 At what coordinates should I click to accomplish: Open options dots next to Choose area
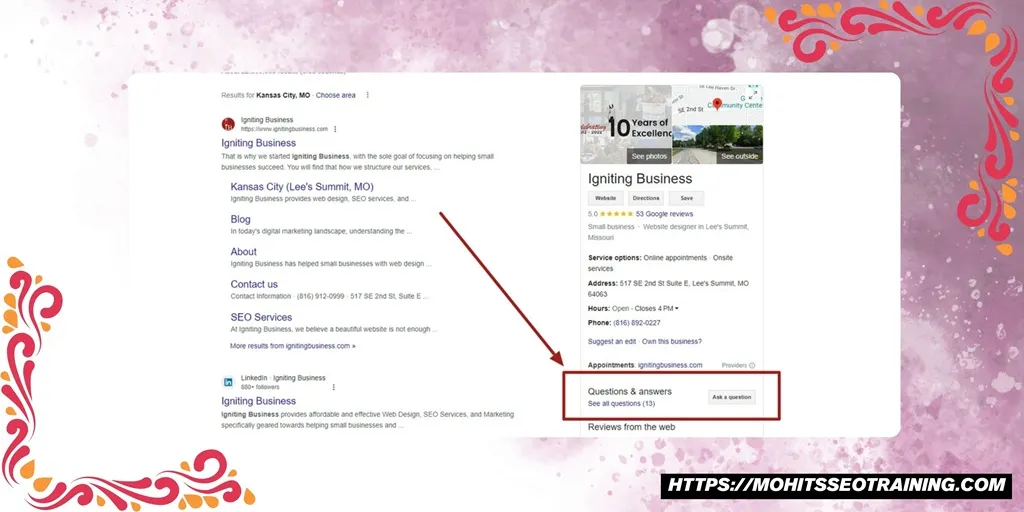(x=368, y=95)
